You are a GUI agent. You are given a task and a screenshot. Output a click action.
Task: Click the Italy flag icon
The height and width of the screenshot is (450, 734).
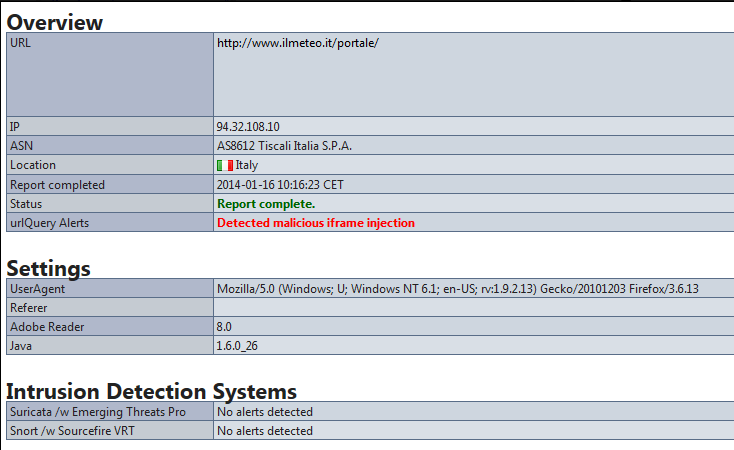pyautogui.click(x=225, y=165)
